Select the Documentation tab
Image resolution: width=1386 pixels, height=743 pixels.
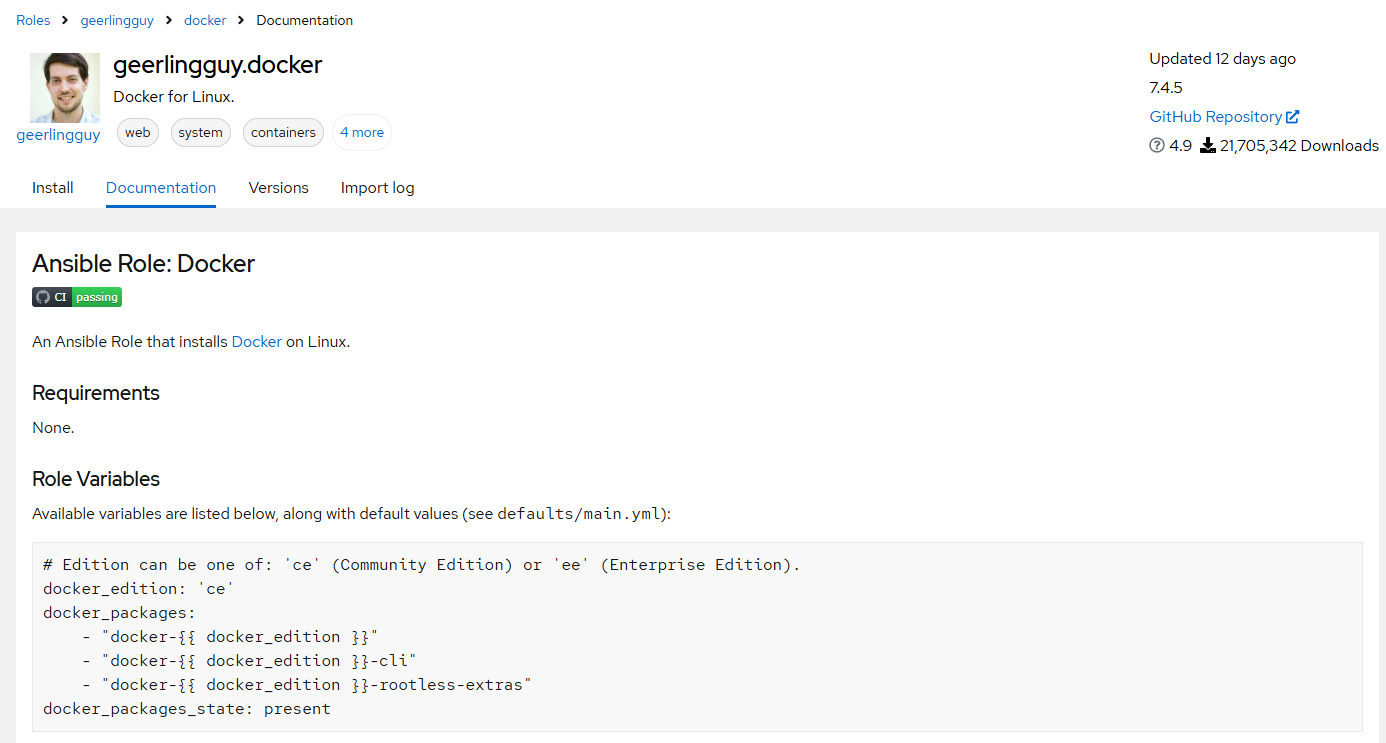(161, 188)
